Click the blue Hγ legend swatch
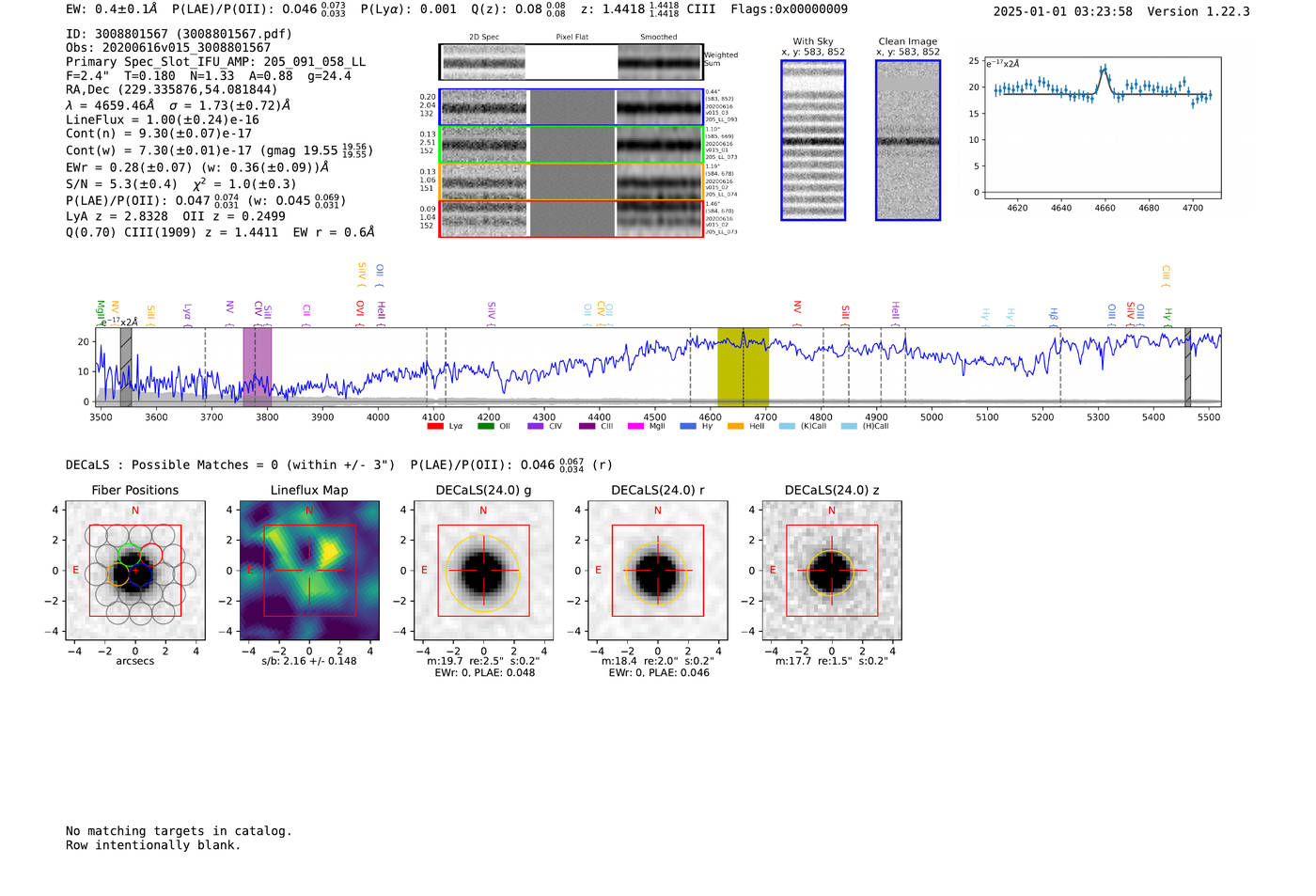Viewport: 1316px width, 896px height. pos(688,426)
